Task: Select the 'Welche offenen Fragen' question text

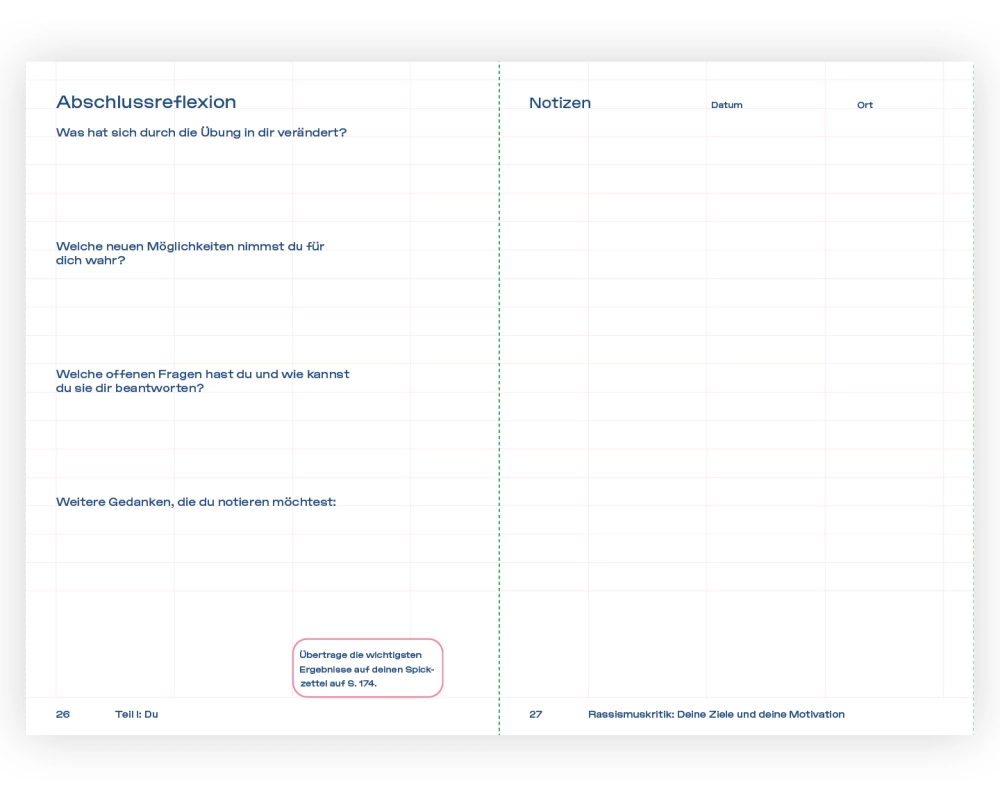Action: coord(202,381)
